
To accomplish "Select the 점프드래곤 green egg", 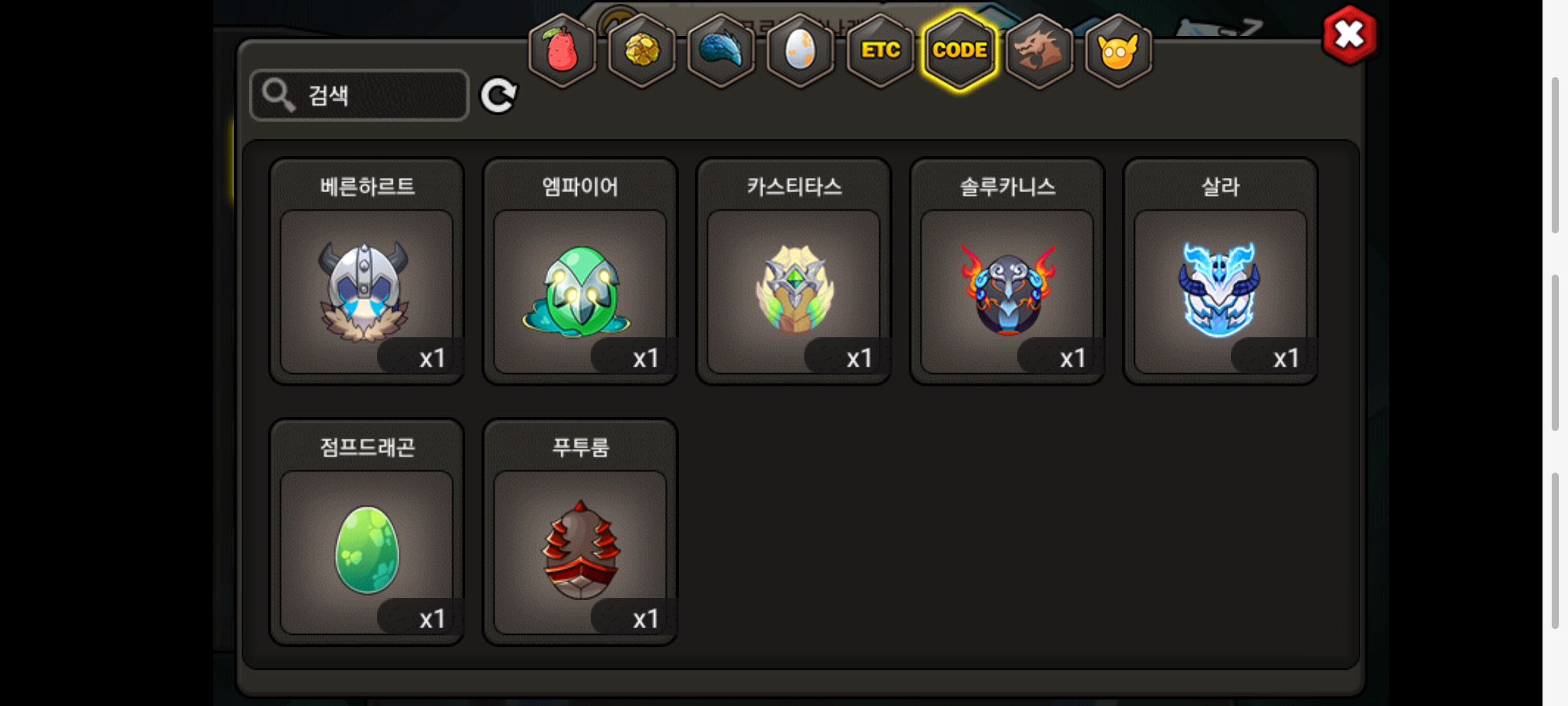I will coord(367,532).
